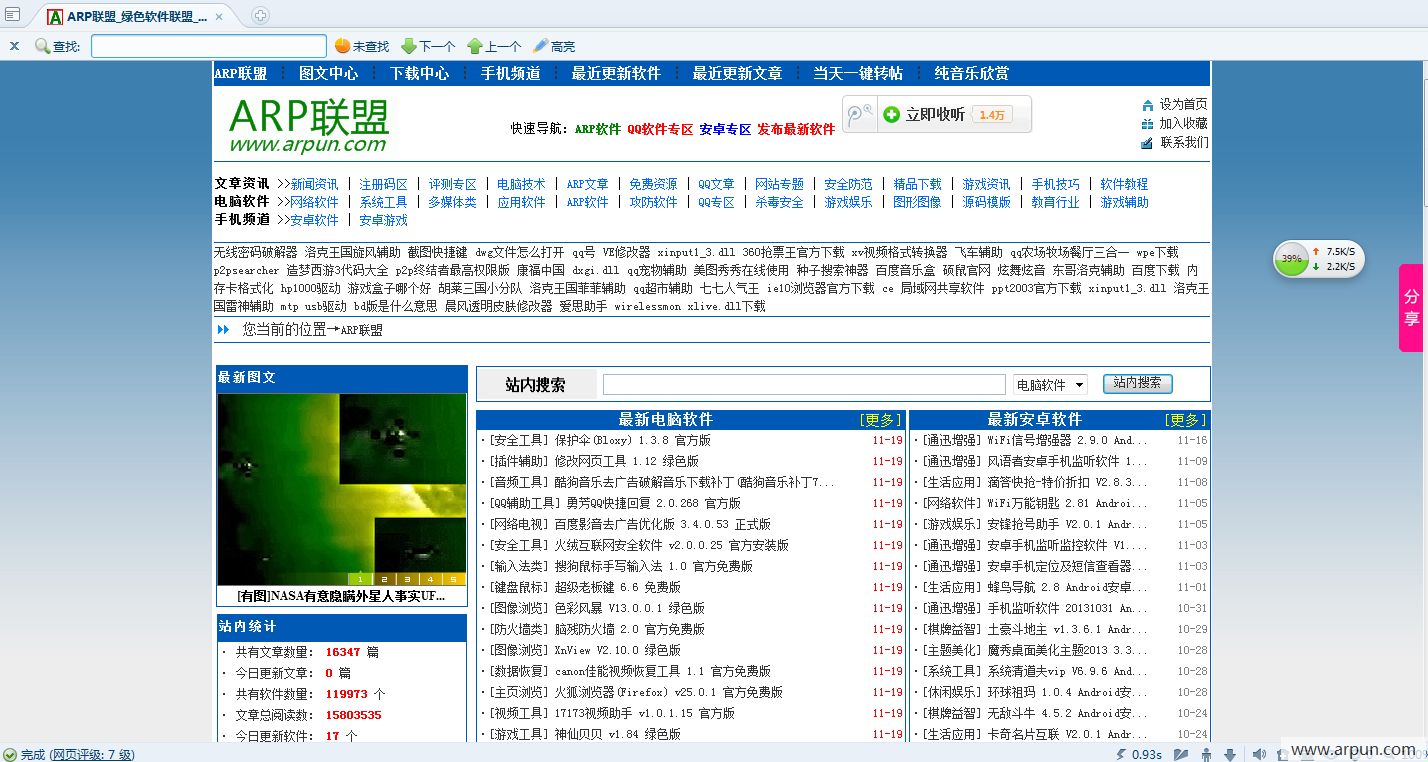Open the [有图]NASA有意隐瞒外星人事实 caption link

tap(341, 596)
